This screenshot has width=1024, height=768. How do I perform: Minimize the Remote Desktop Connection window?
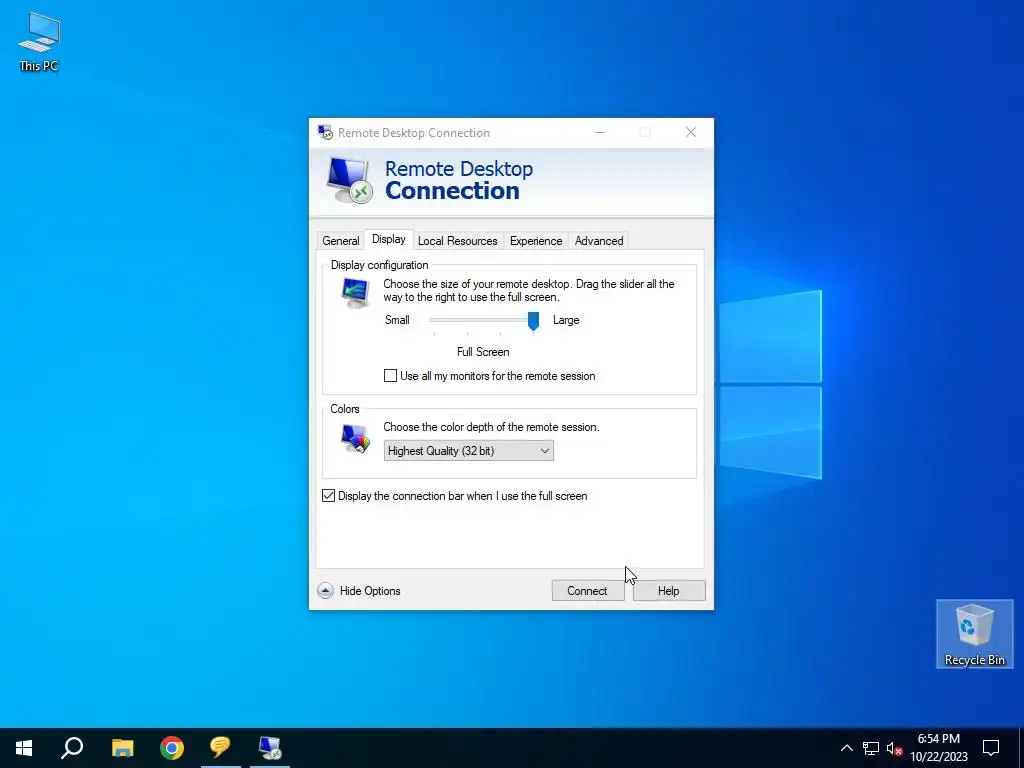pyautogui.click(x=600, y=133)
